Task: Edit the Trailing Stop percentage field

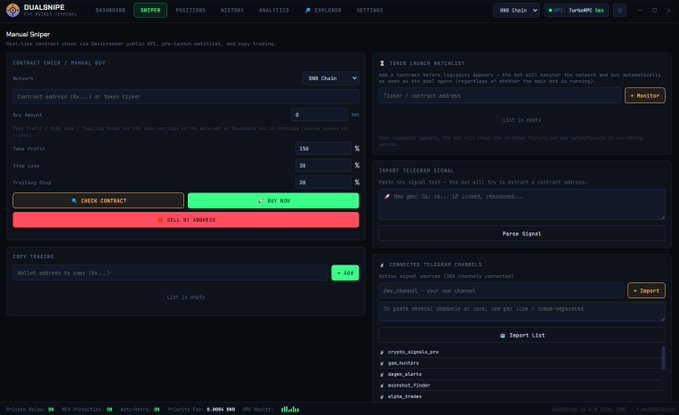Action: 323,182
